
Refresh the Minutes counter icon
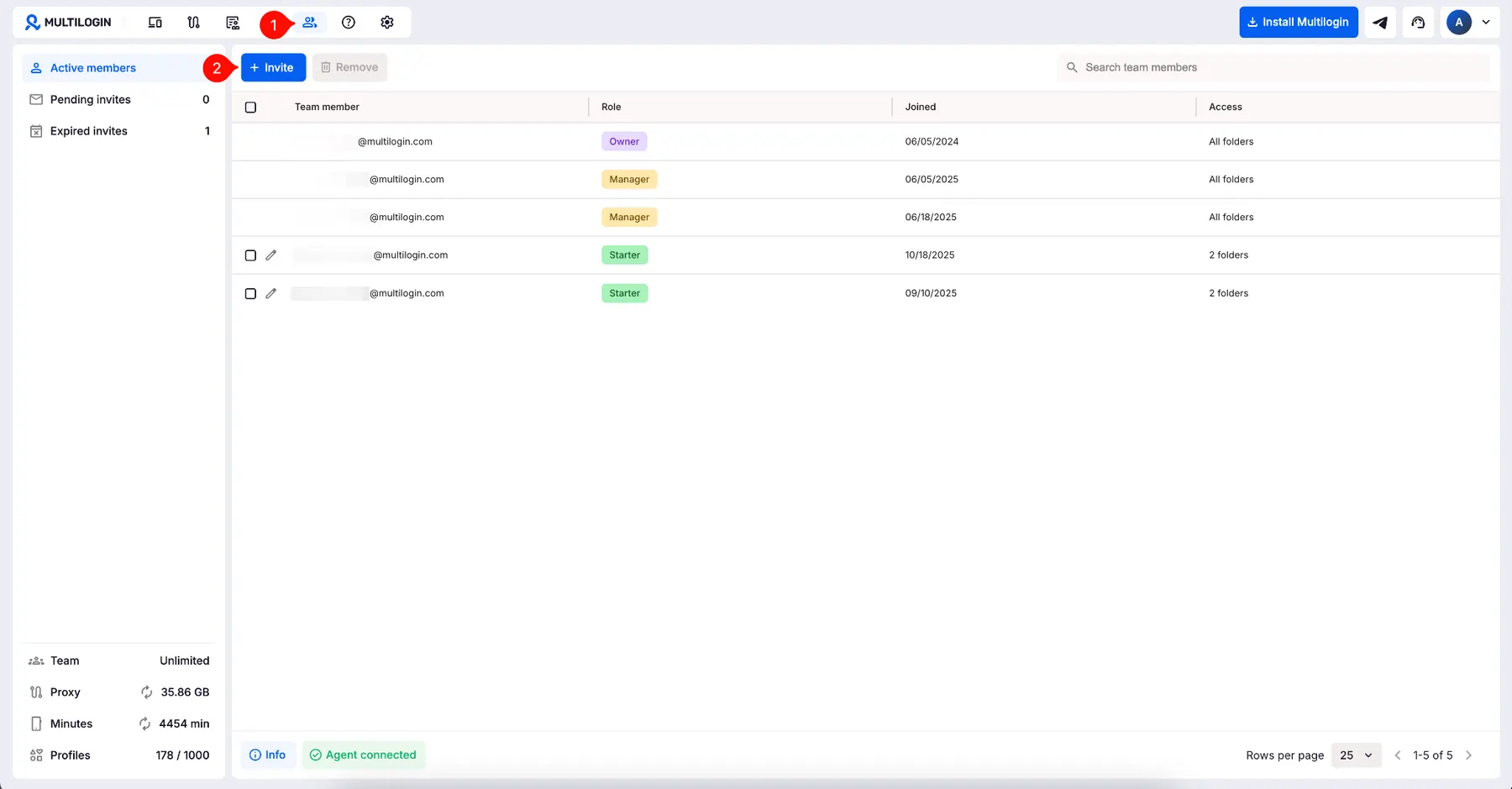pos(144,724)
